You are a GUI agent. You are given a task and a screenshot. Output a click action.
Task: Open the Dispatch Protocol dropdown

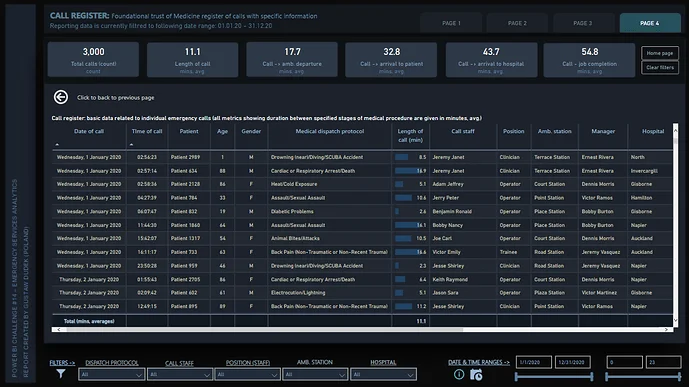pos(111,374)
